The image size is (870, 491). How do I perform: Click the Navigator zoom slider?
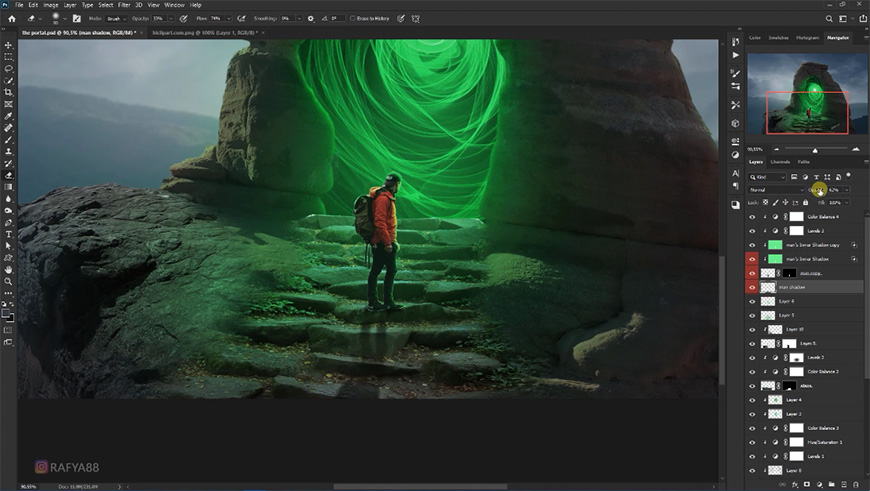point(815,149)
